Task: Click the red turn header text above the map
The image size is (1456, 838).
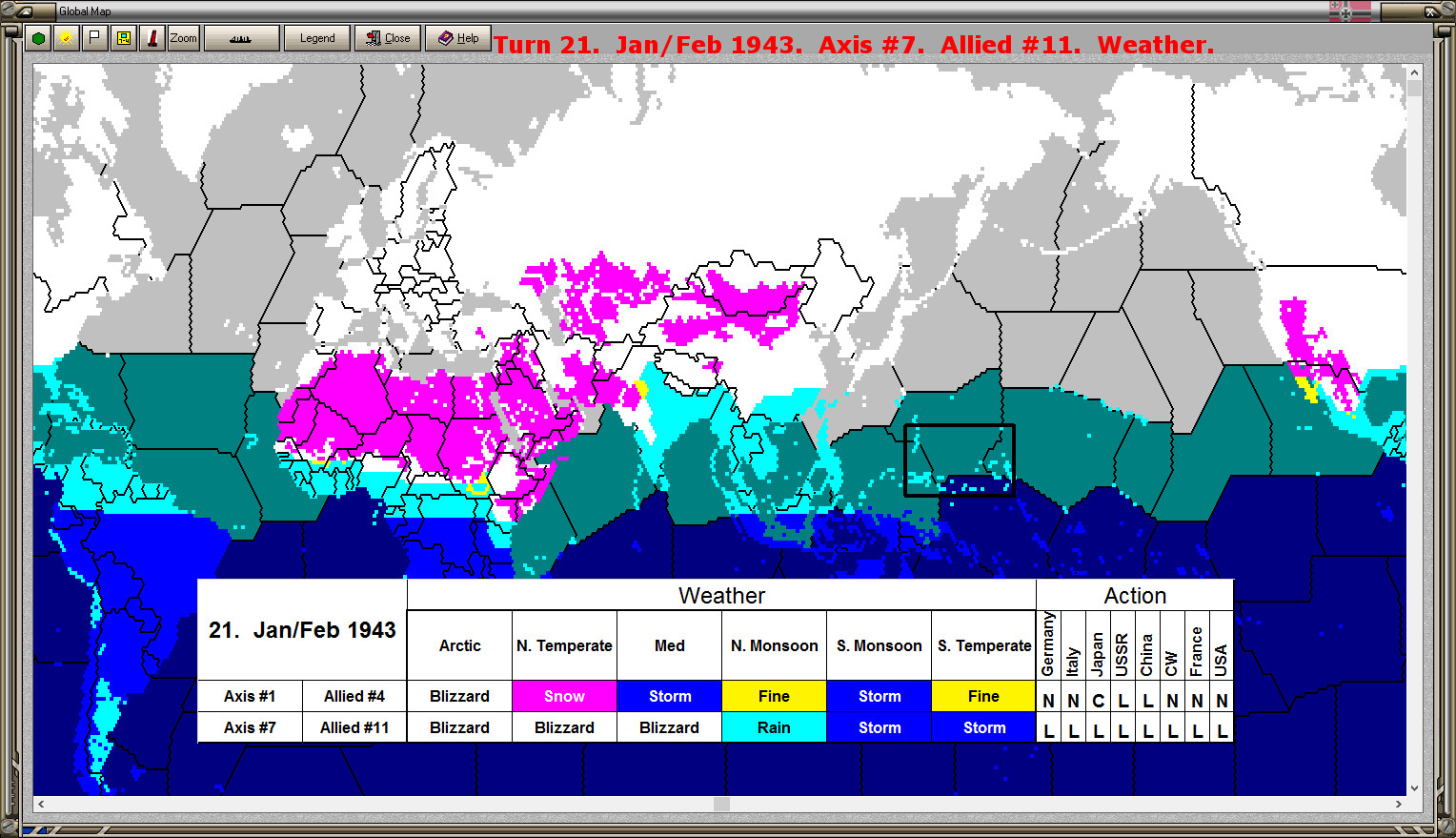Action: (x=854, y=45)
